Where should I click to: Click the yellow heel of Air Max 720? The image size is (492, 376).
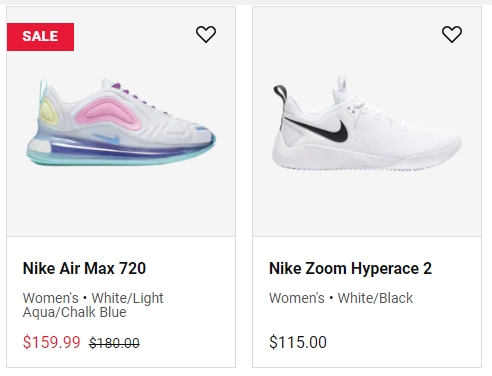(x=49, y=112)
